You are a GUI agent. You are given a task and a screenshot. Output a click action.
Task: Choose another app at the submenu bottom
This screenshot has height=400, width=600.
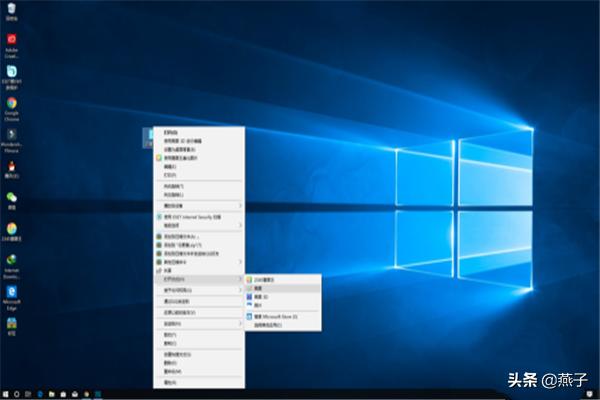pos(283,325)
